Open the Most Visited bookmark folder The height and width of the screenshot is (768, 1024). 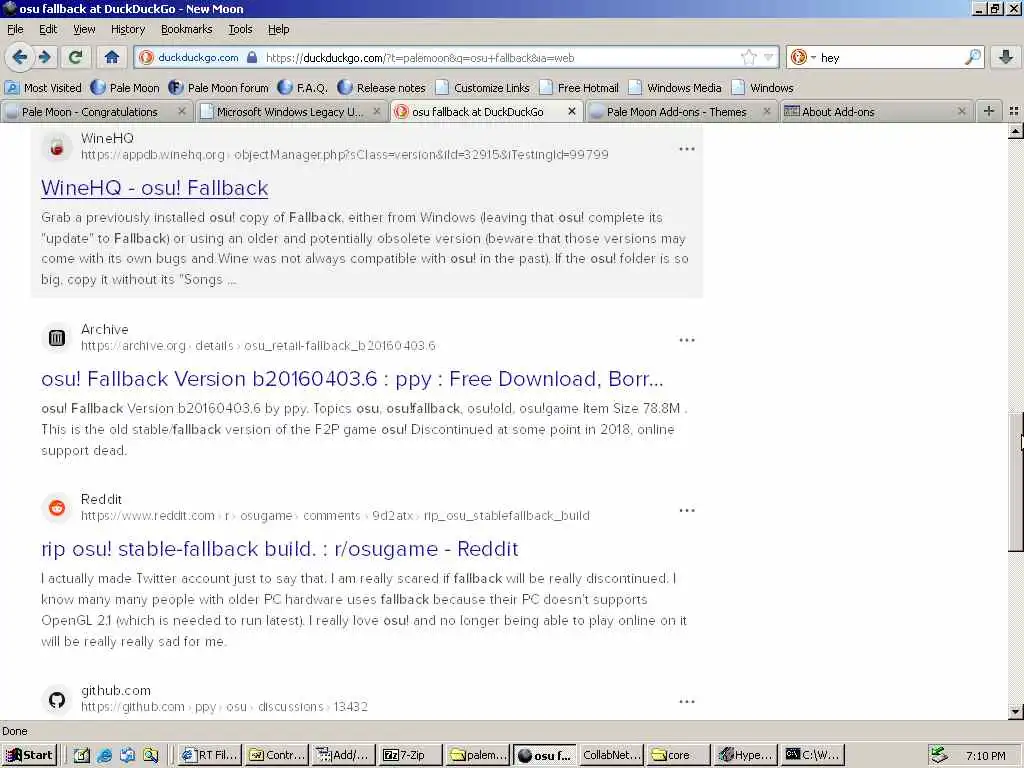(x=44, y=88)
